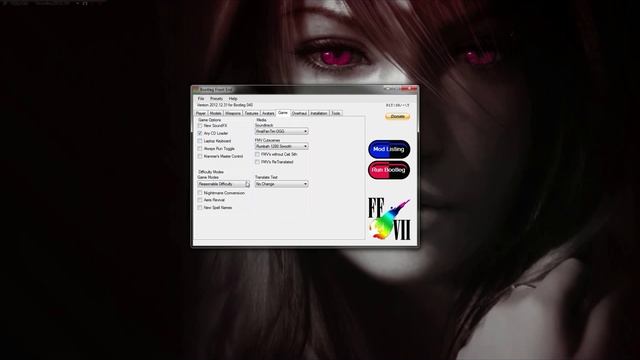Click the yellow Donate button
This screenshot has width=640, height=360.
[398, 117]
